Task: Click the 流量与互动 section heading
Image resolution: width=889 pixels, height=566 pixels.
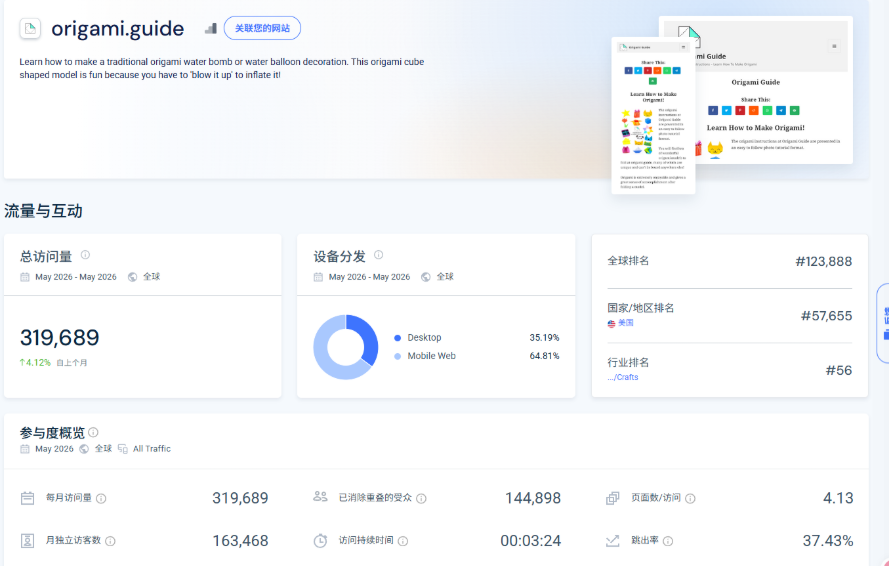Action: 43,211
